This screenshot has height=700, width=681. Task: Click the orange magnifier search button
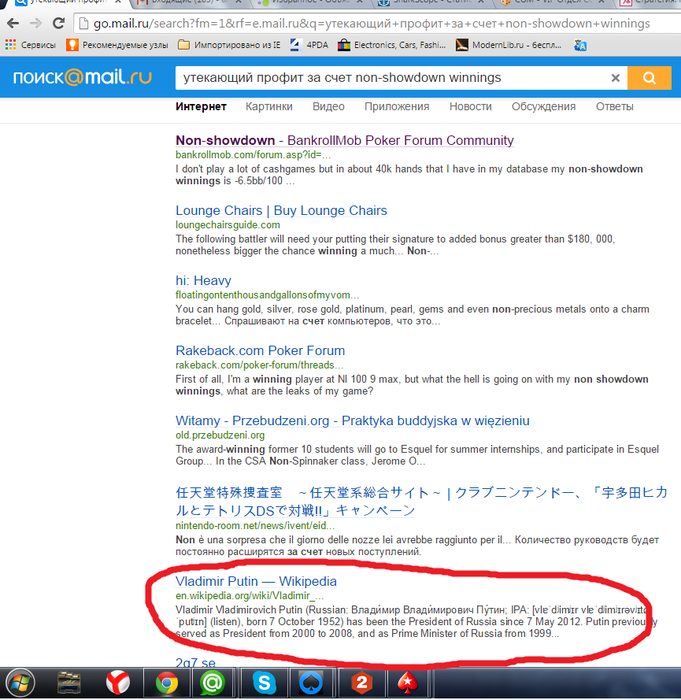(x=649, y=78)
